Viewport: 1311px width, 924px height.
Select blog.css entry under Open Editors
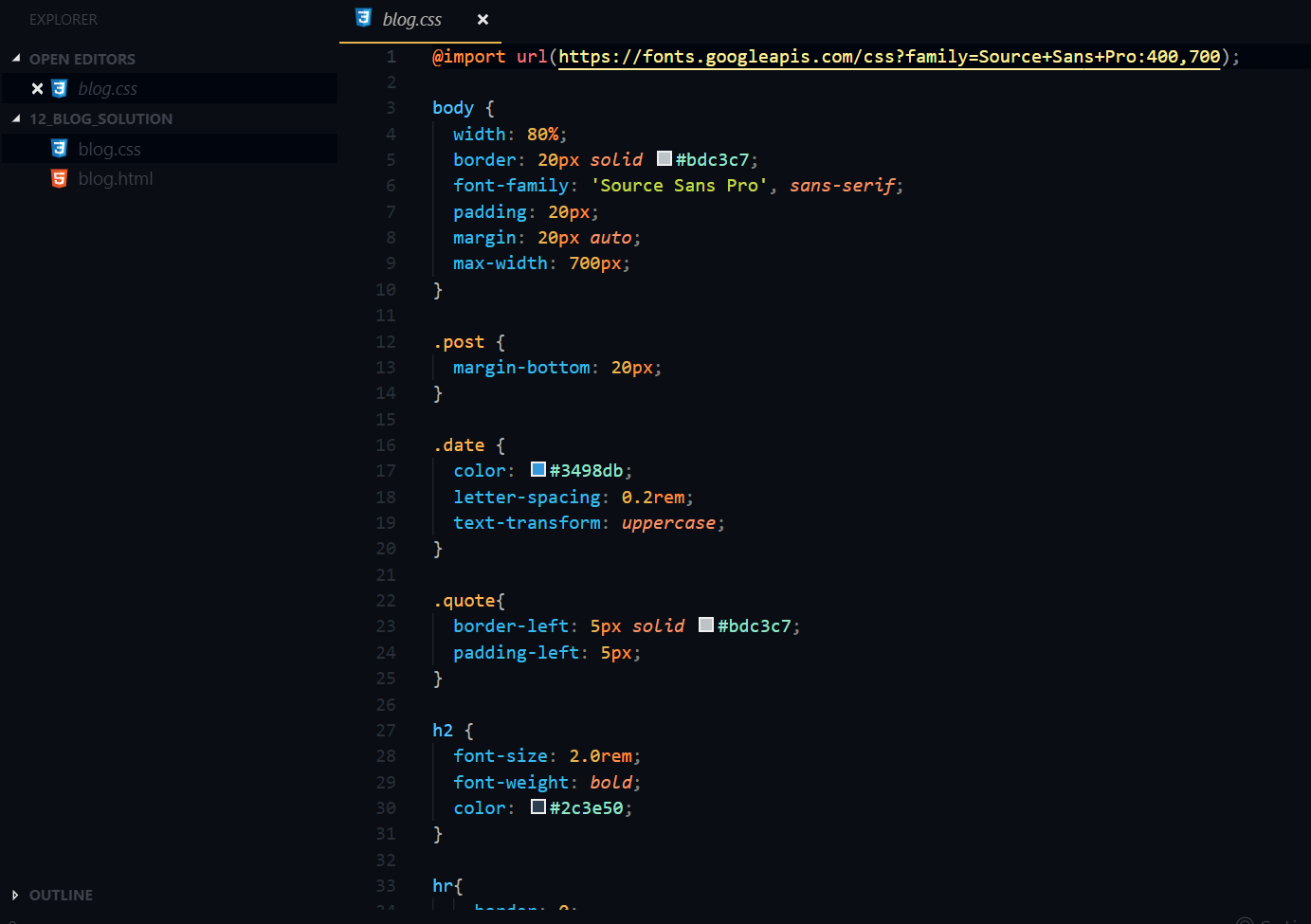109,87
